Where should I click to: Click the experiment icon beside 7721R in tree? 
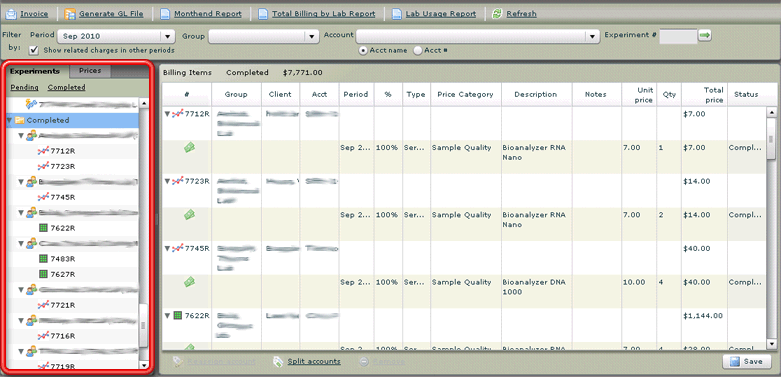(43, 305)
